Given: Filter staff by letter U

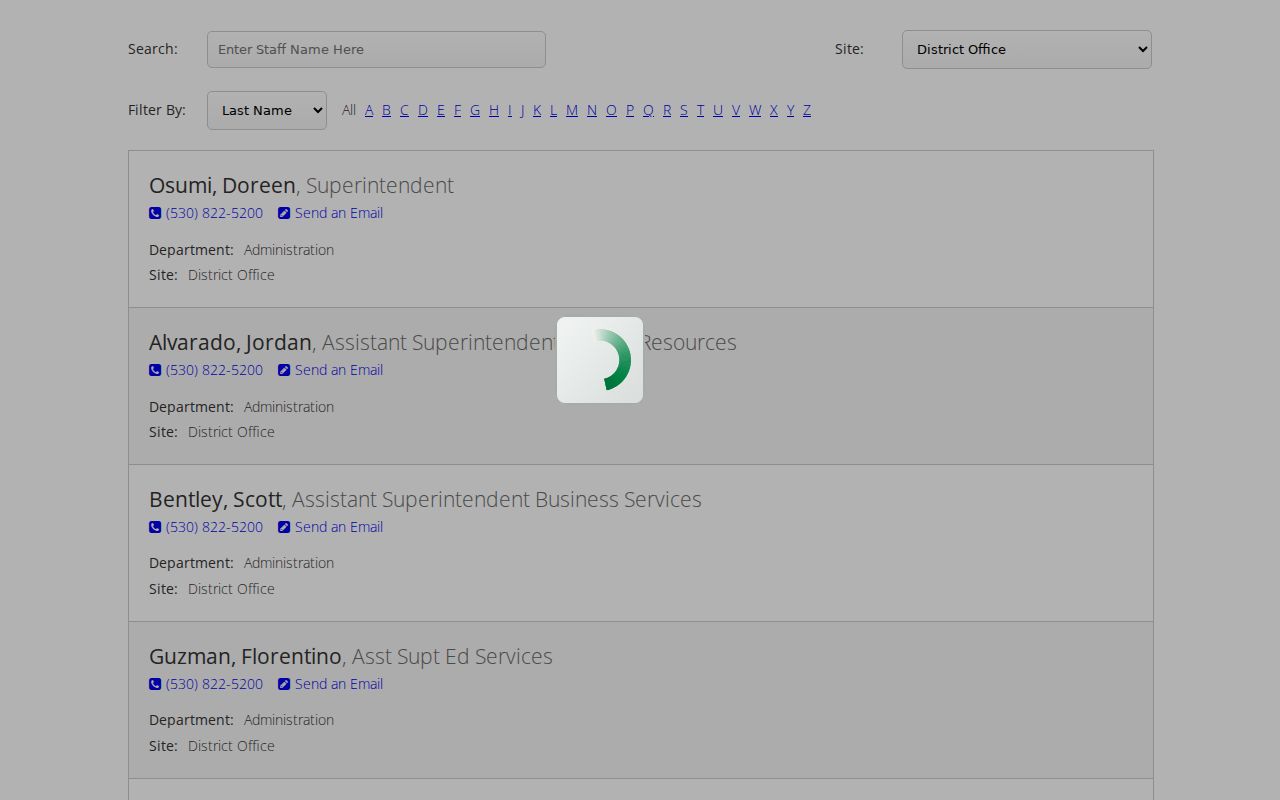Looking at the screenshot, I should click(x=718, y=110).
